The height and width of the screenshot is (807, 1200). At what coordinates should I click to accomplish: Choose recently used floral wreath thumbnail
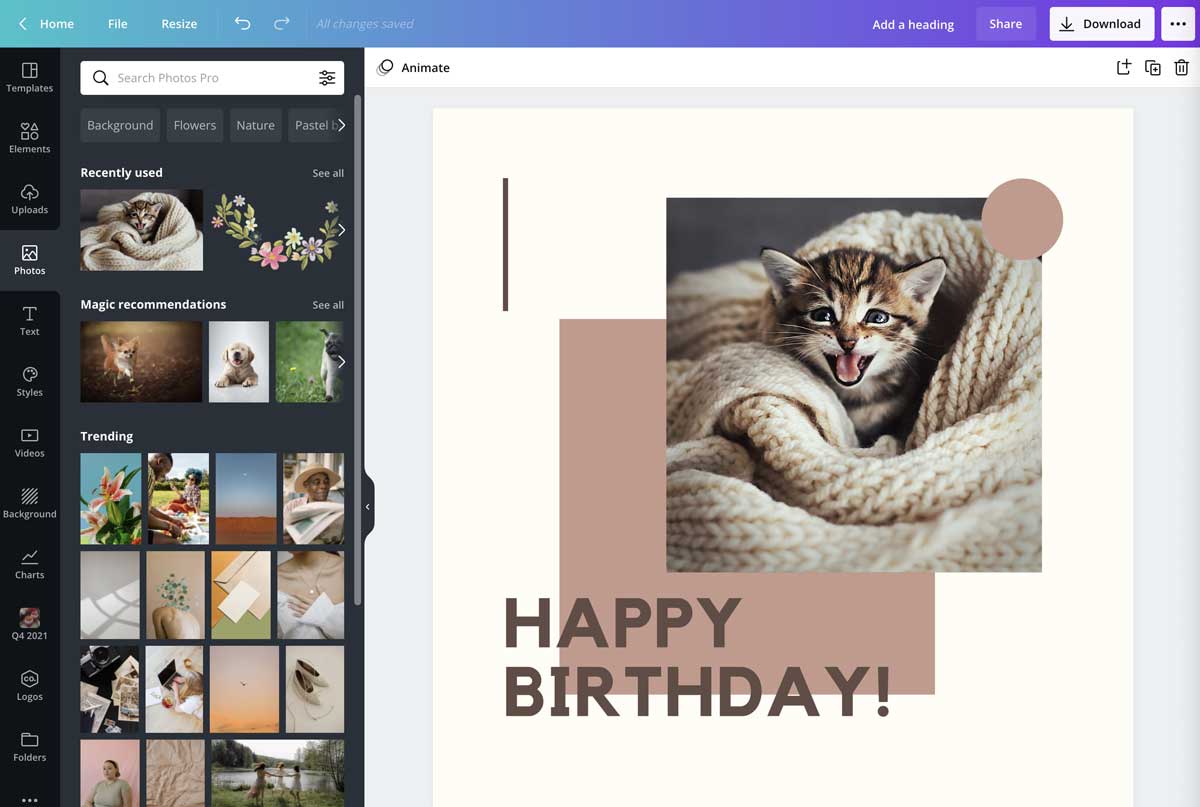[x=275, y=230]
